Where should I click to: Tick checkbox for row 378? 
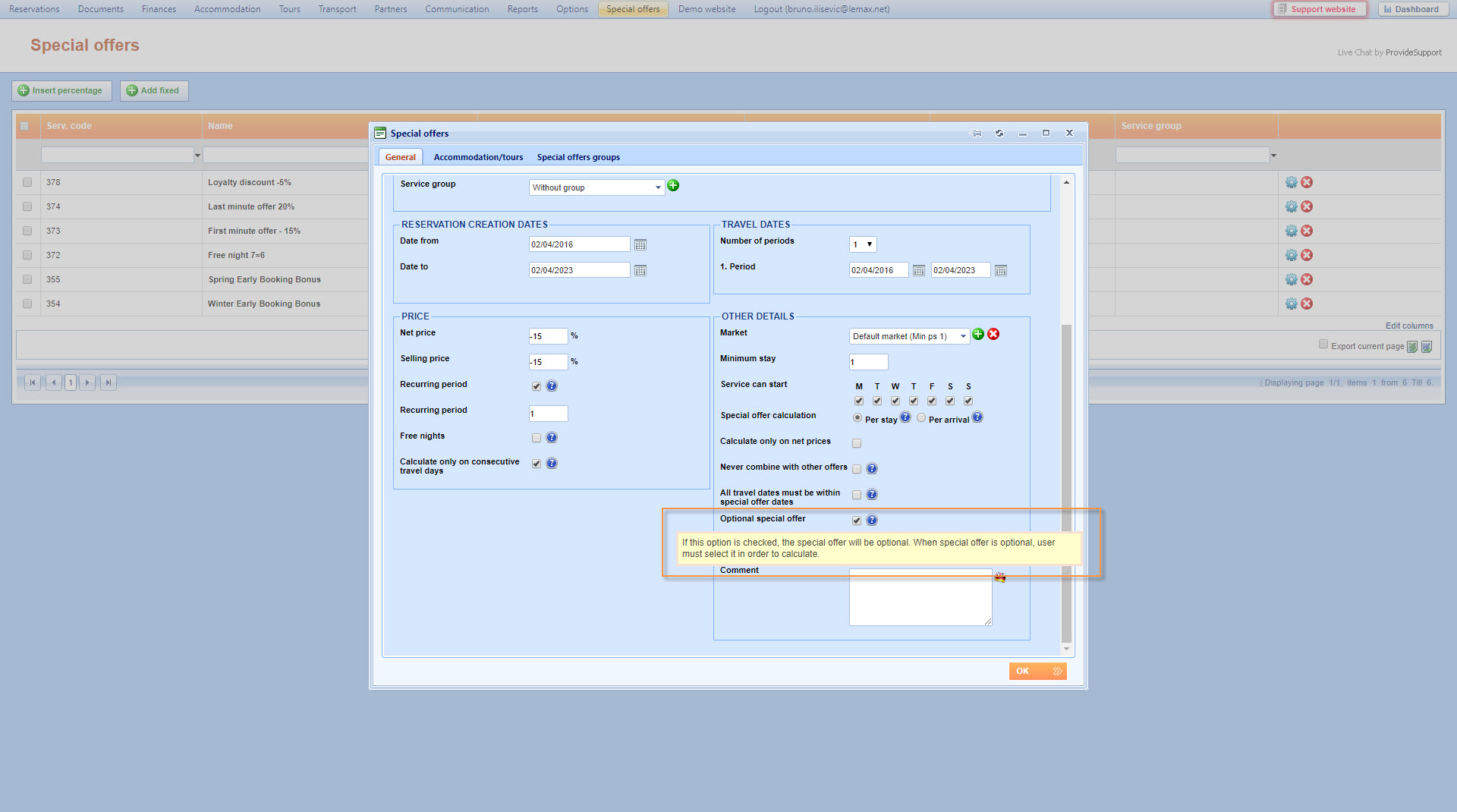coord(27,182)
